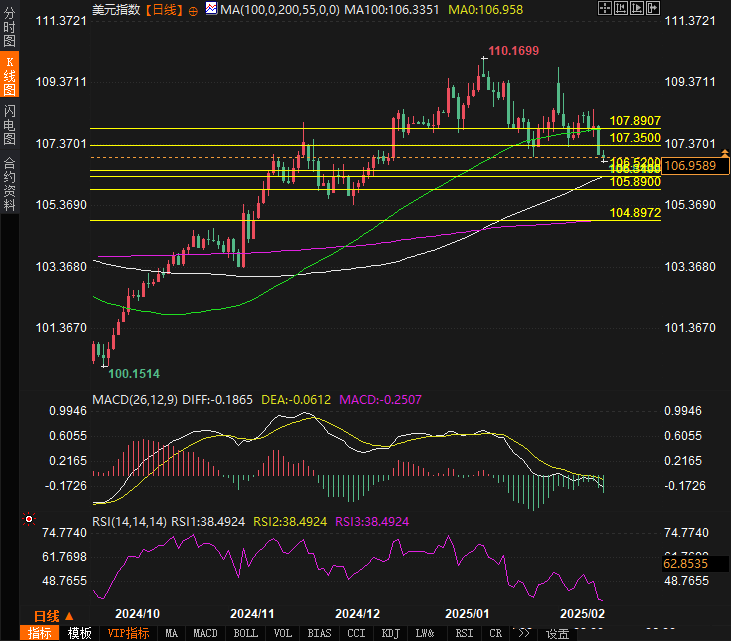Toggle the KDJ indicator button

point(390,633)
